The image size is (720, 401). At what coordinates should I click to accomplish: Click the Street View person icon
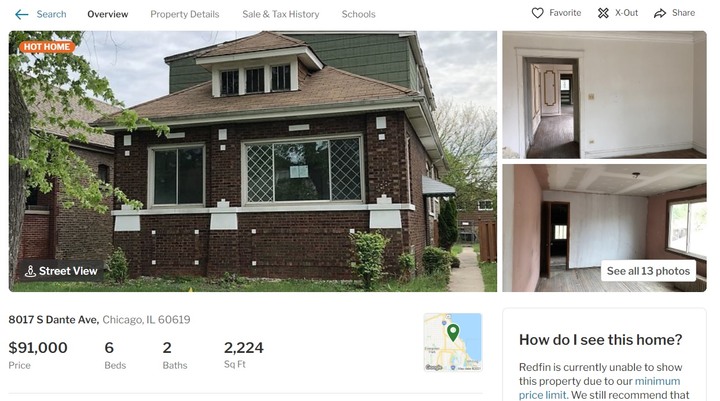(30, 271)
